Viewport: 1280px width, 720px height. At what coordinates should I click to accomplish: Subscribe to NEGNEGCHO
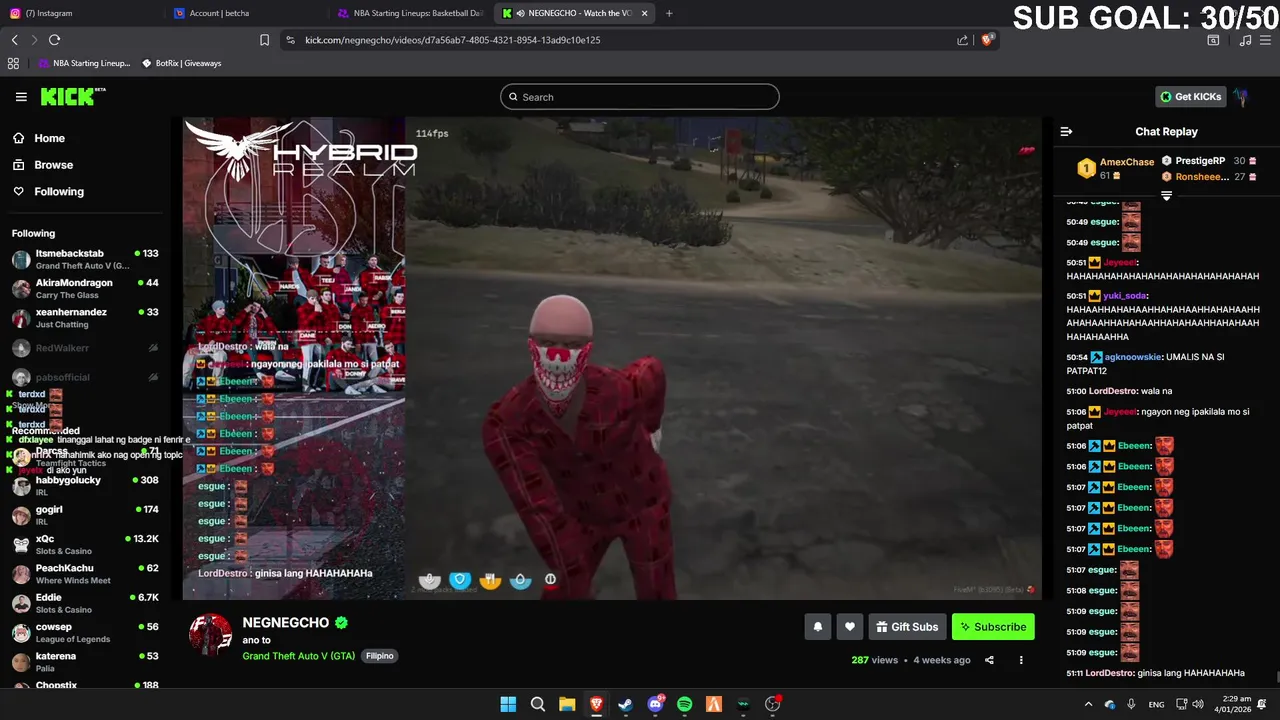pyautogui.click(x=993, y=627)
